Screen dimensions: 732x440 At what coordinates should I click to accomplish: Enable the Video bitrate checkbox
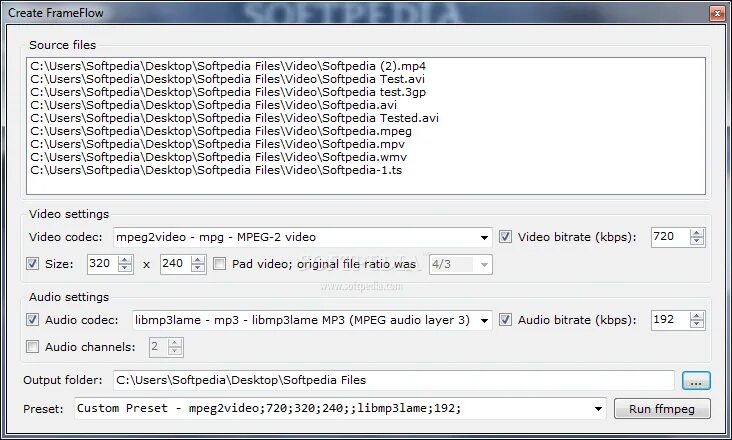[505, 237]
